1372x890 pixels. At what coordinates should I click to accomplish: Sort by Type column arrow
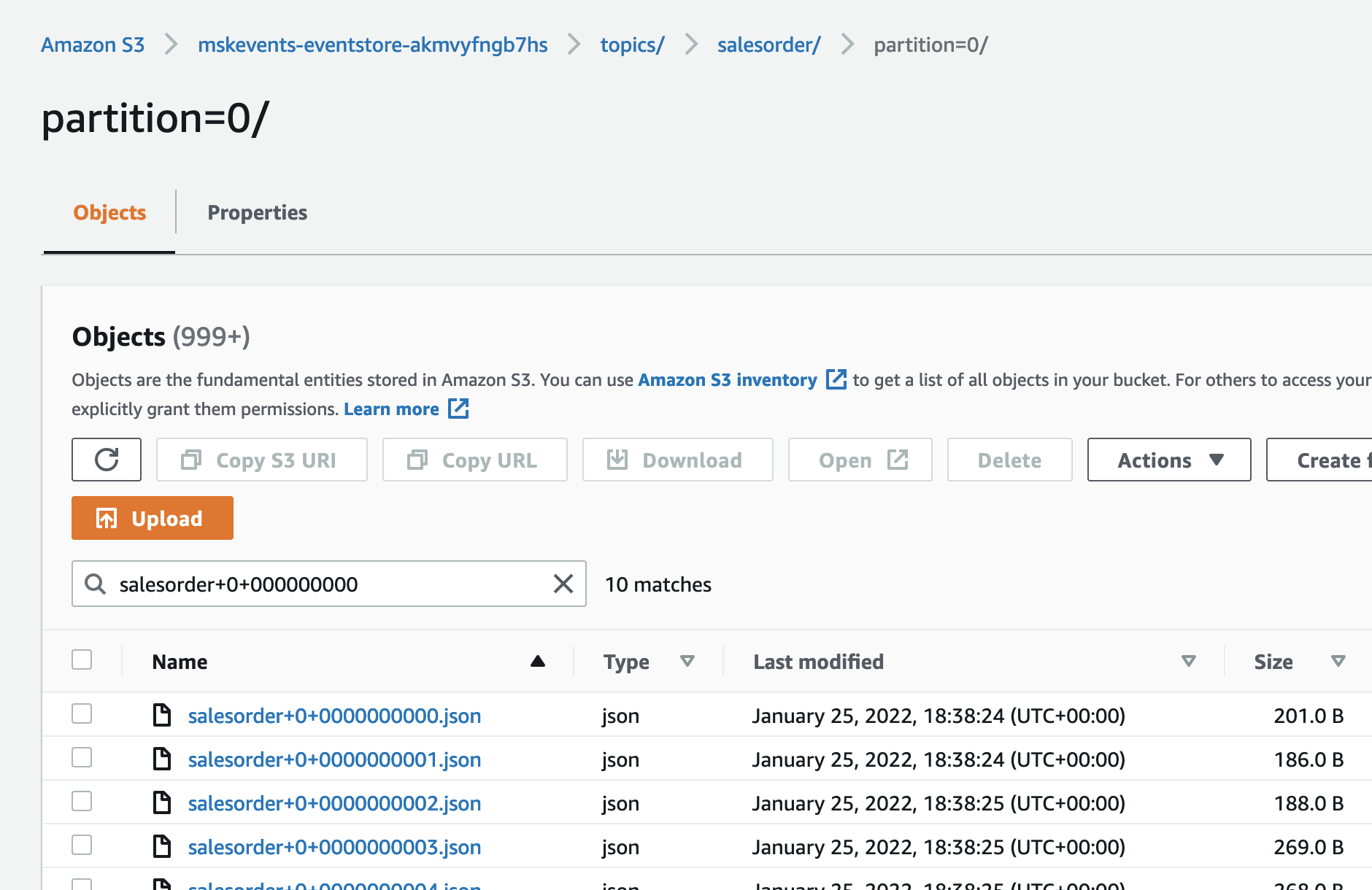click(x=687, y=661)
